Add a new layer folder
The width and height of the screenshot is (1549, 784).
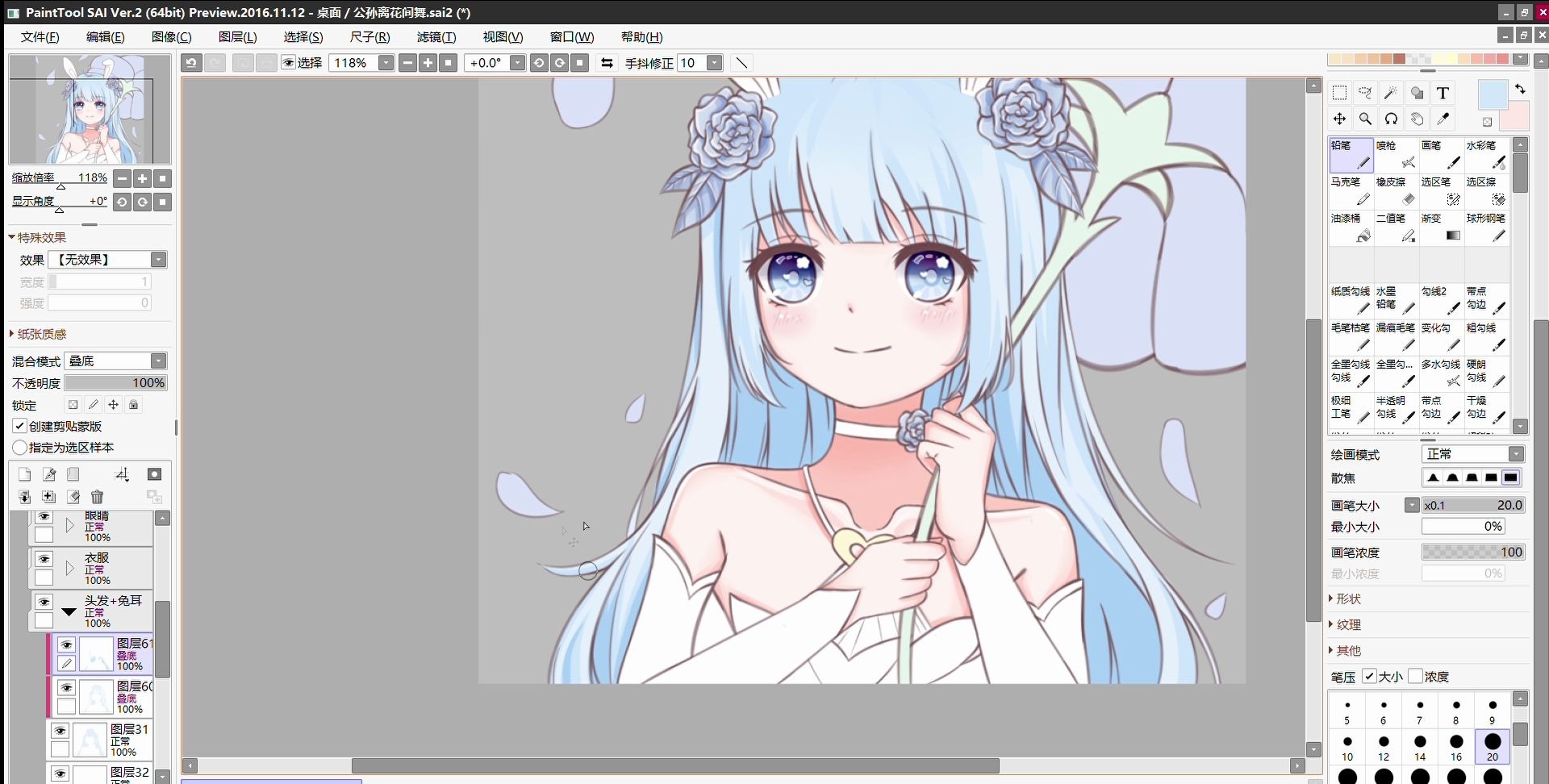click(x=73, y=474)
